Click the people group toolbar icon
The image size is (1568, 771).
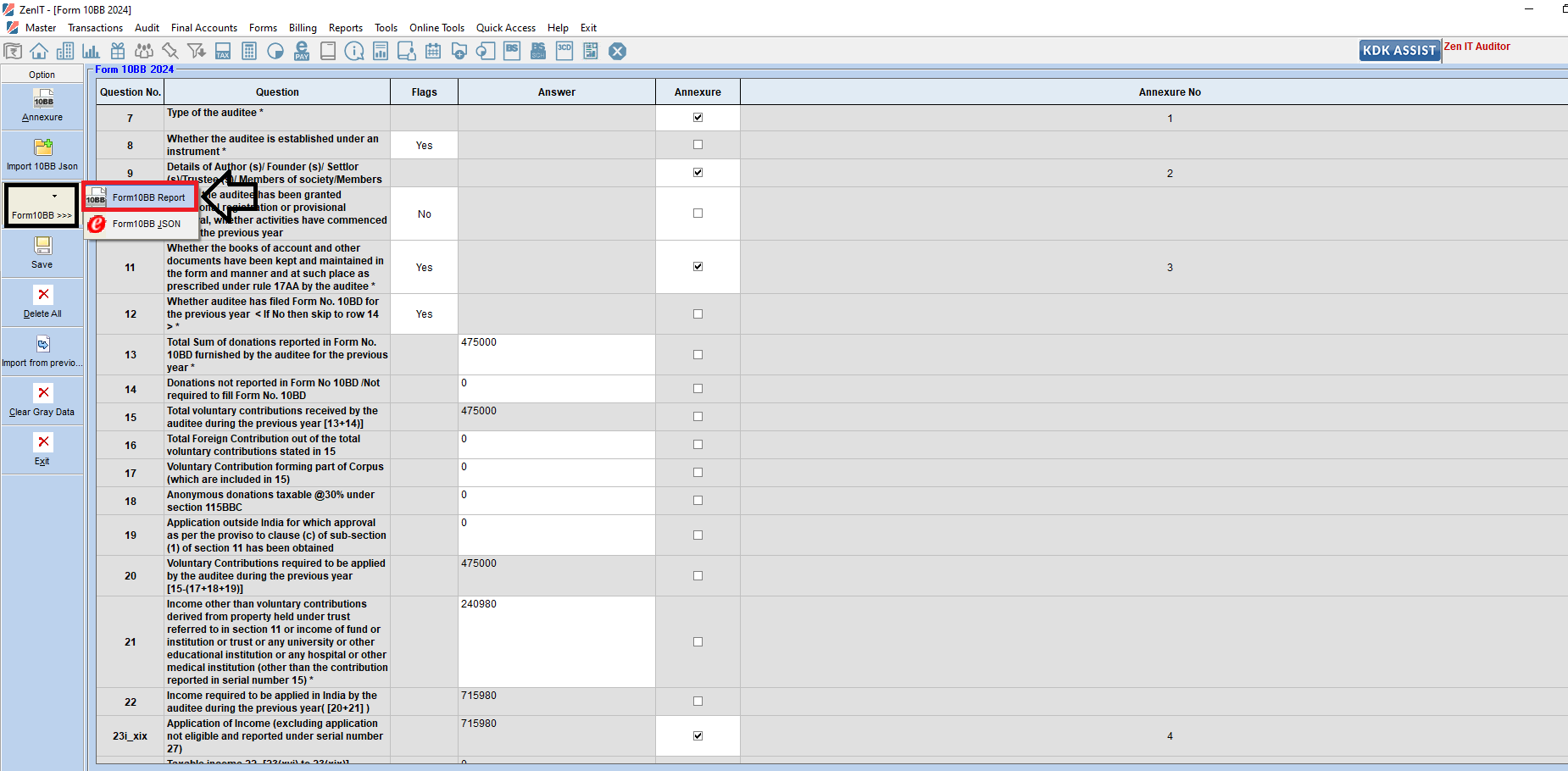point(144,52)
